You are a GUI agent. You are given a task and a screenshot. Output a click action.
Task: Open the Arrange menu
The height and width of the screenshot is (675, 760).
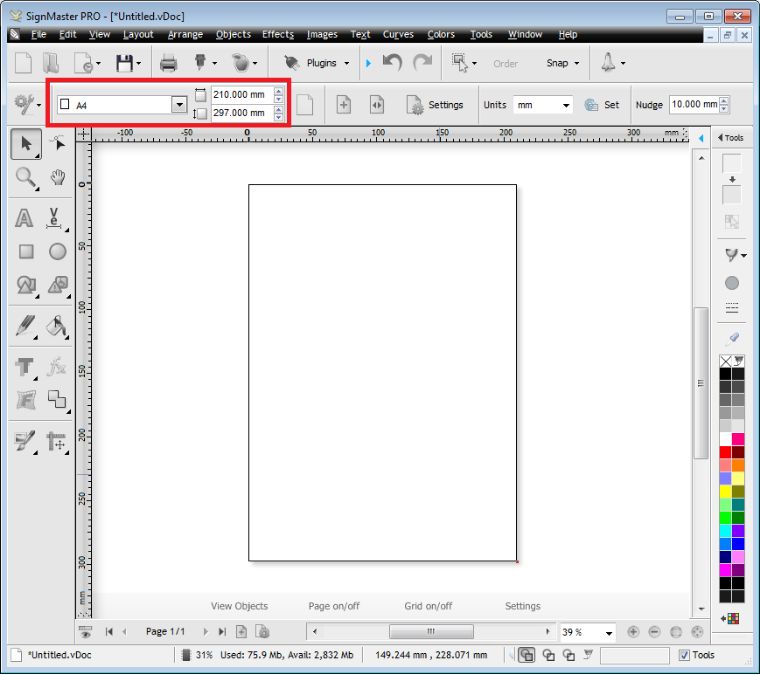tap(185, 34)
